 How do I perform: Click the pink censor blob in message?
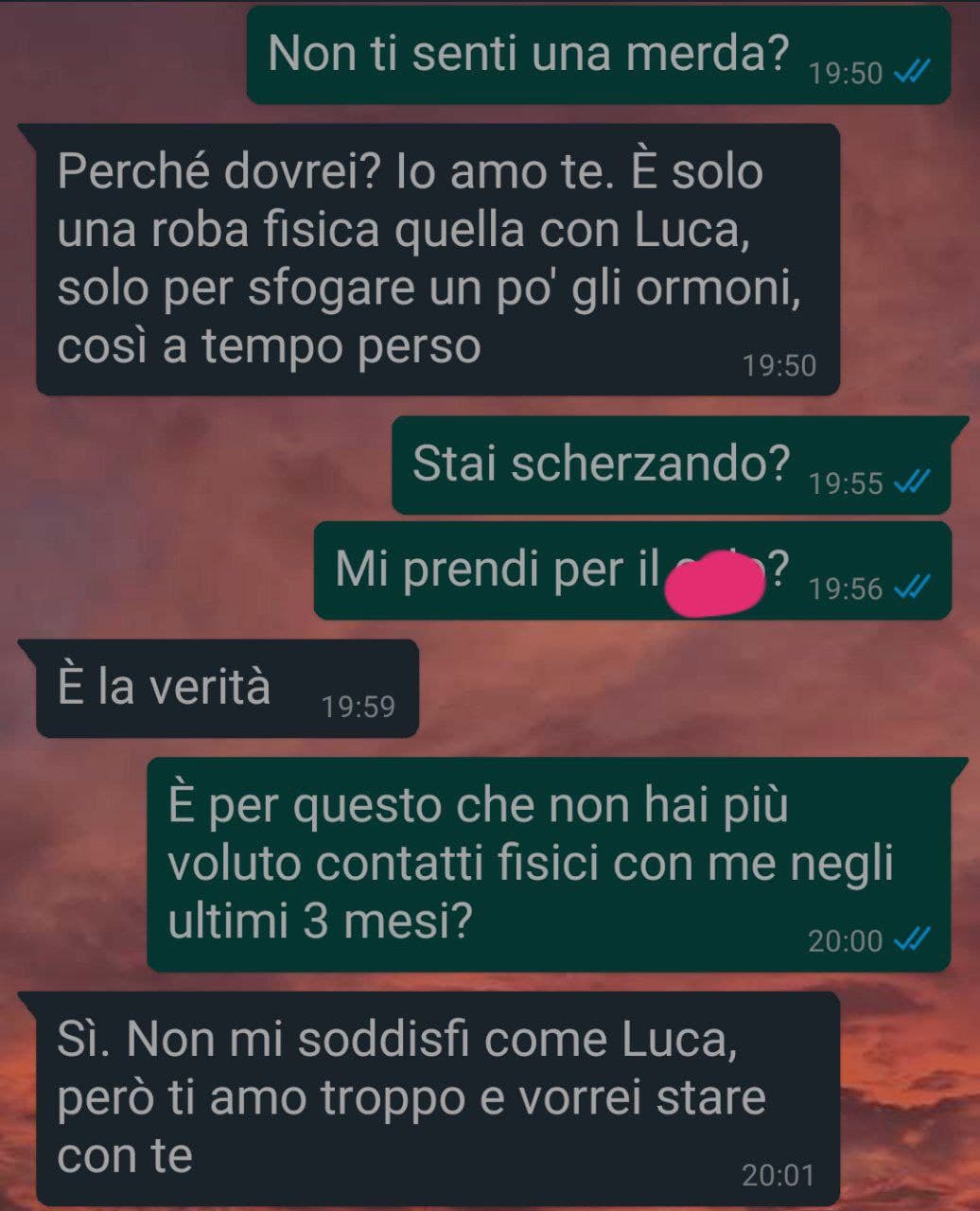[715, 583]
